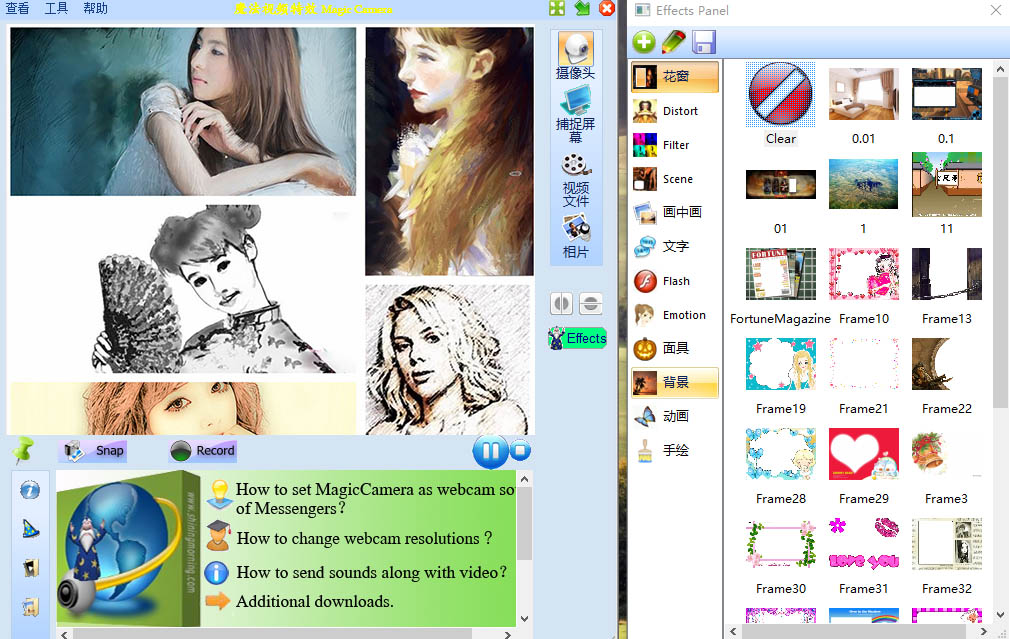Apply the Frame19 thumbnail
This screenshot has height=639, width=1010.
[781, 365]
